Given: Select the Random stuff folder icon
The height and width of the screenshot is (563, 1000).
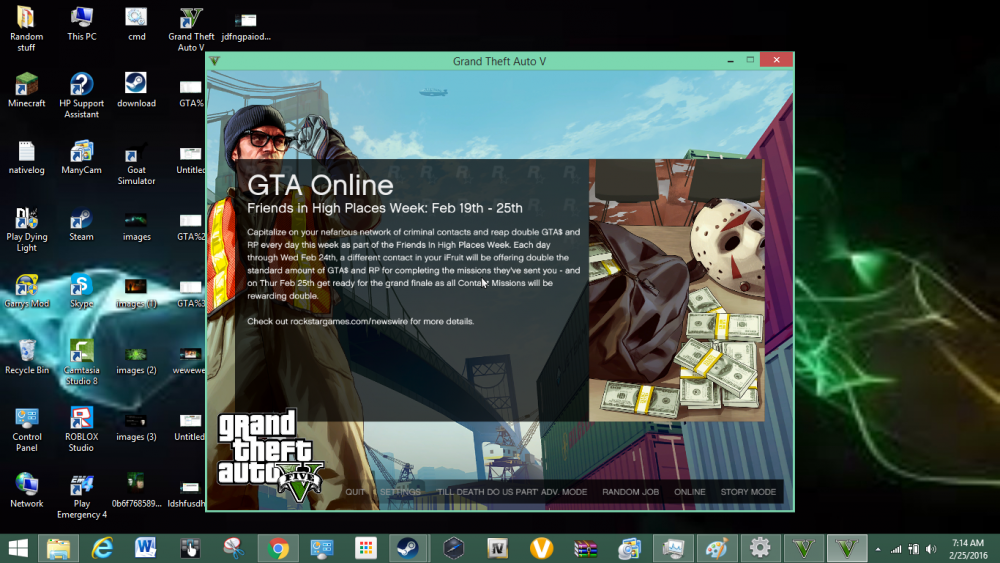Looking at the screenshot, I should coord(26,29).
